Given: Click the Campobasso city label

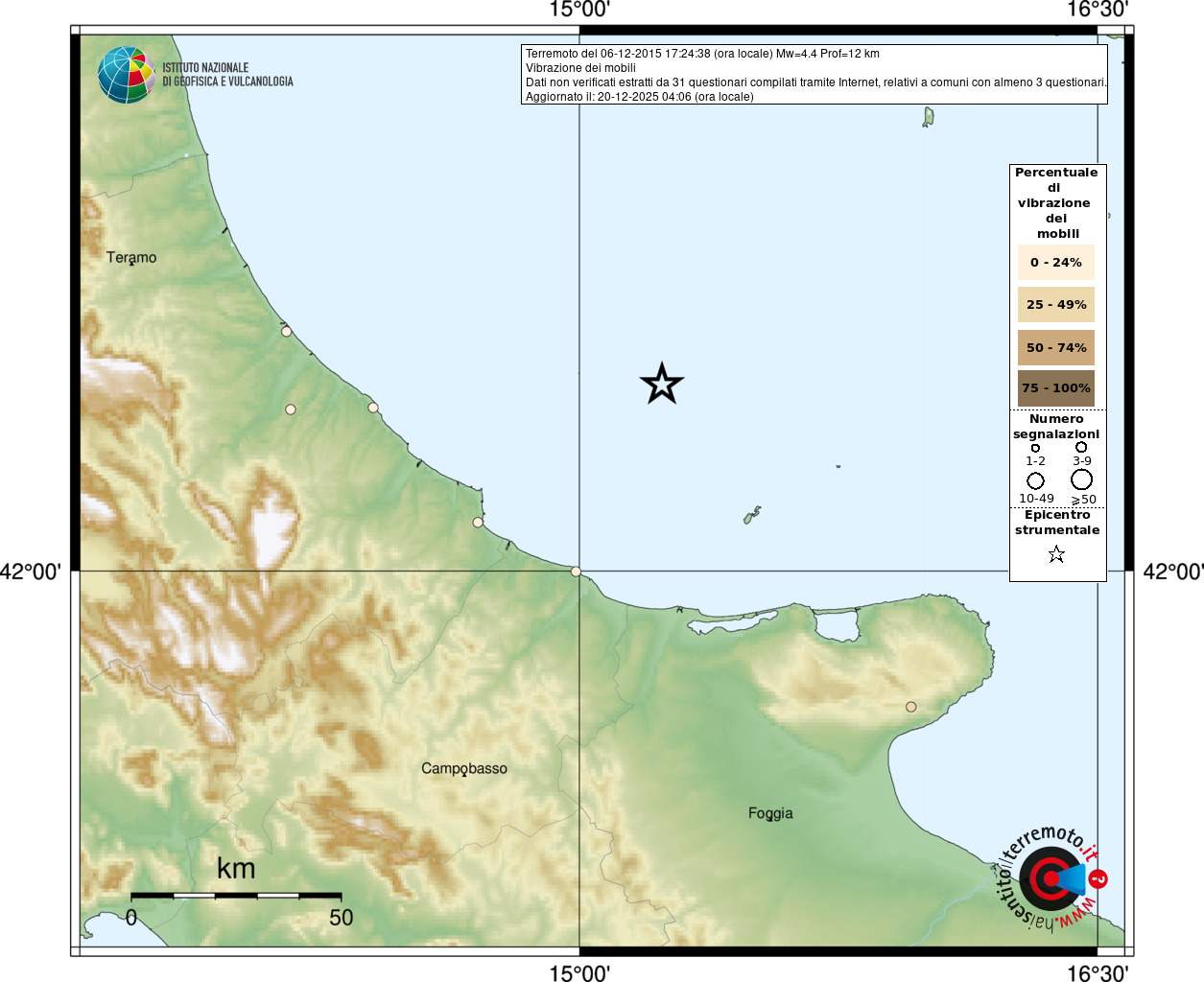Looking at the screenshot, I should (464, 768).
